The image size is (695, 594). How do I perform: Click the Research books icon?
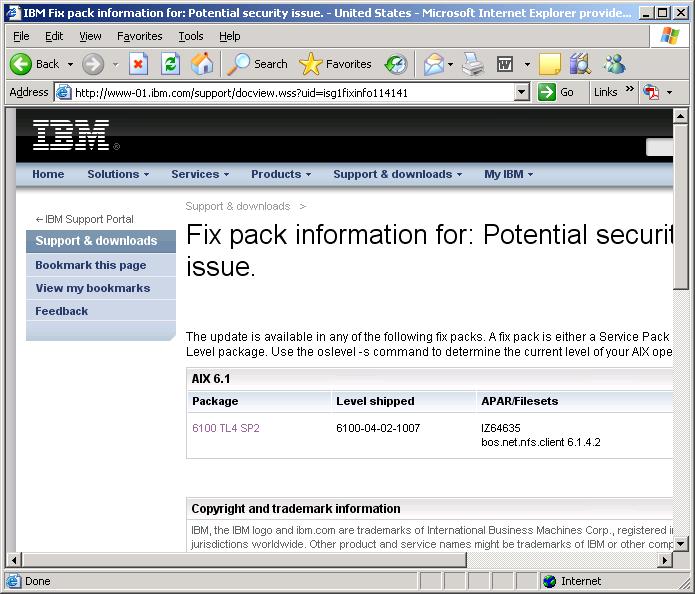pyautogui.click(x=581, y=63)
